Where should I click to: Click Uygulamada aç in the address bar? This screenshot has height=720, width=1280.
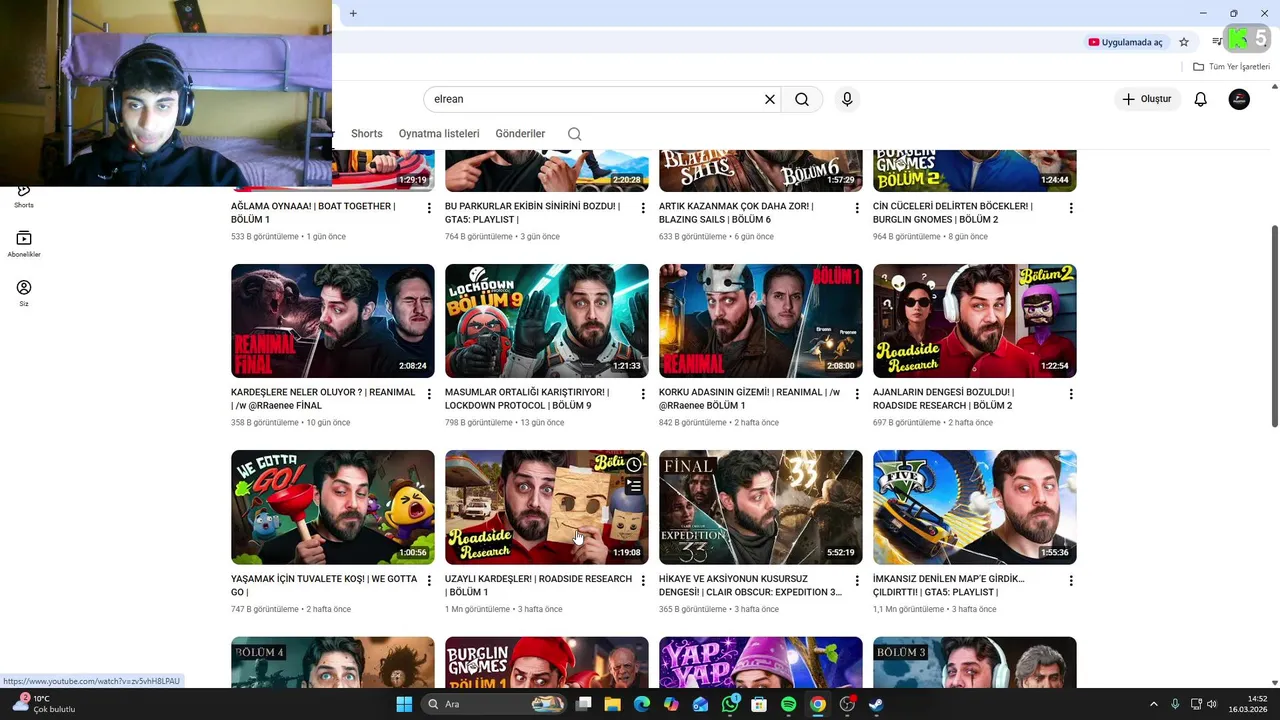(1126, 42)
